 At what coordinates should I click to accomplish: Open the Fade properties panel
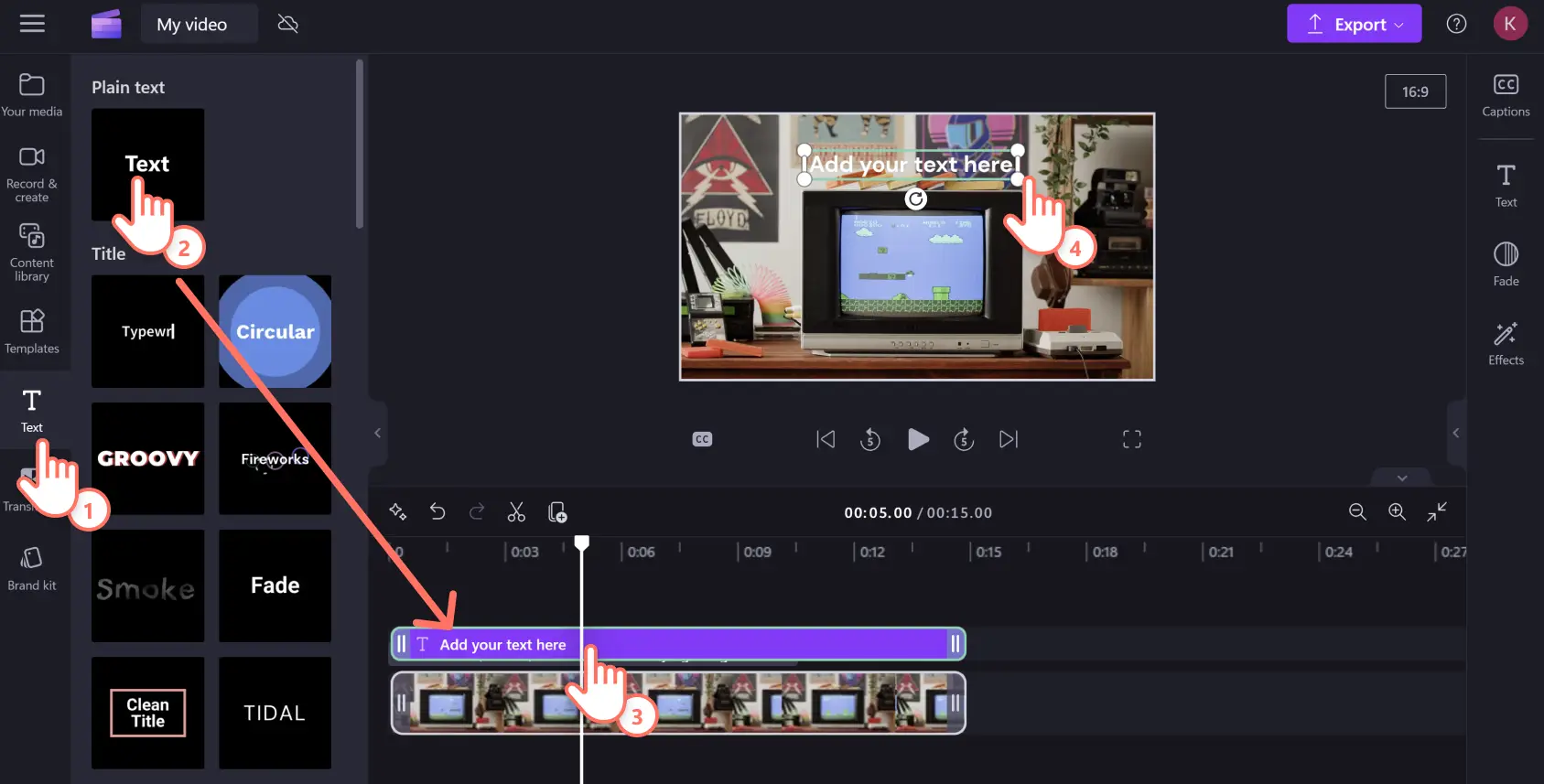tap(1506, 264)
